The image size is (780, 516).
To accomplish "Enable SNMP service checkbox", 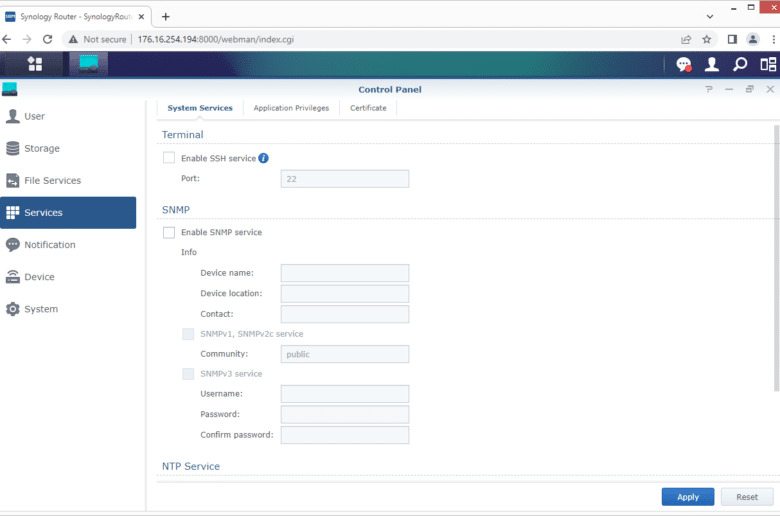I will coord(169,232).
